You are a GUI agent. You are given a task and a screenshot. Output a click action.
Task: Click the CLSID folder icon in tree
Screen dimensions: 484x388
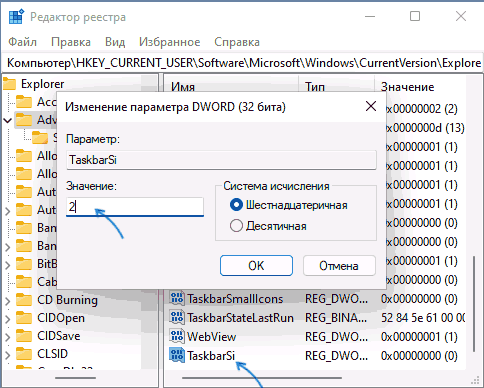tap(24, 354)
